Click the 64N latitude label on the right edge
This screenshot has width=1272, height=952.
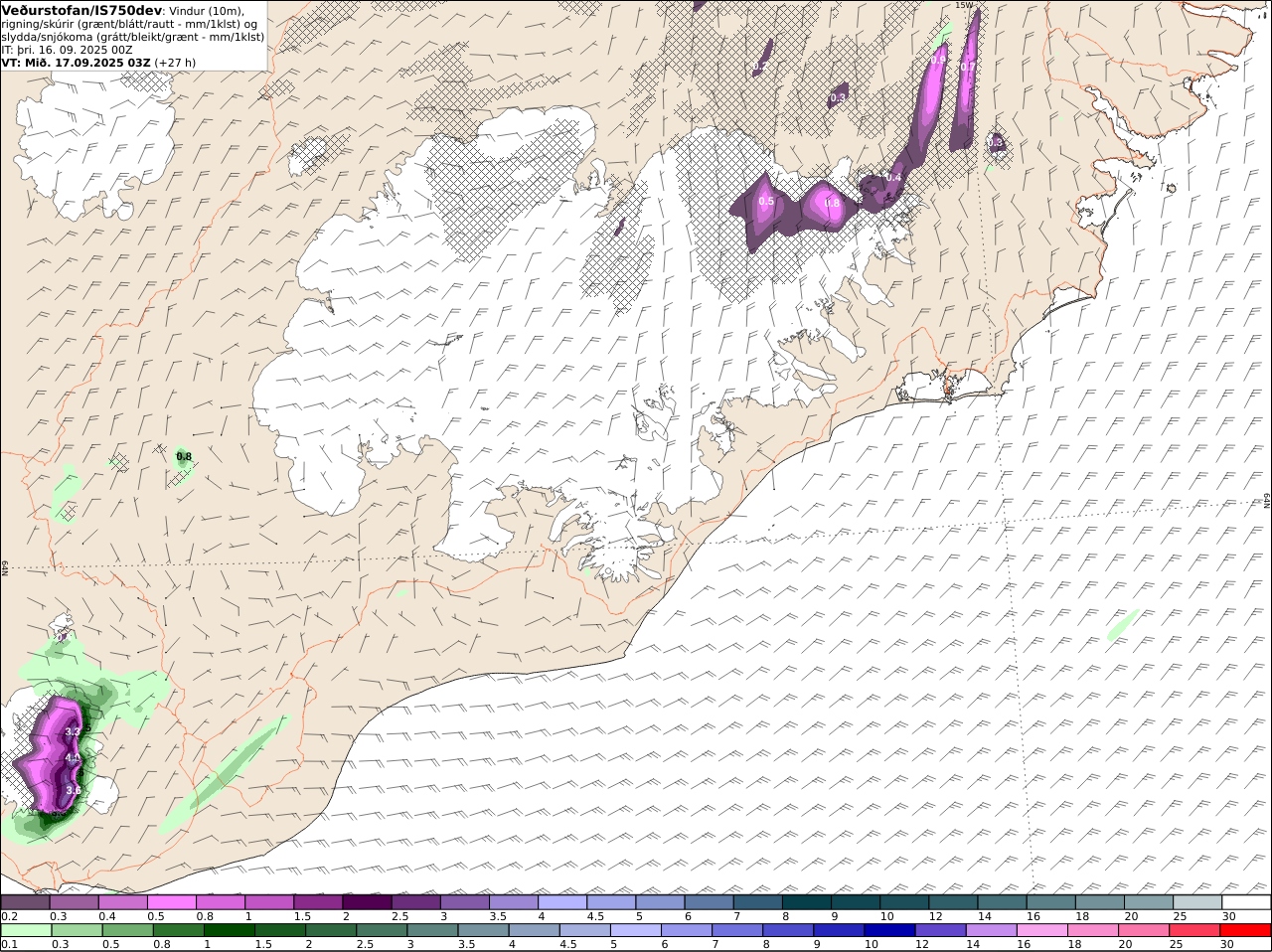[1267, 501]
